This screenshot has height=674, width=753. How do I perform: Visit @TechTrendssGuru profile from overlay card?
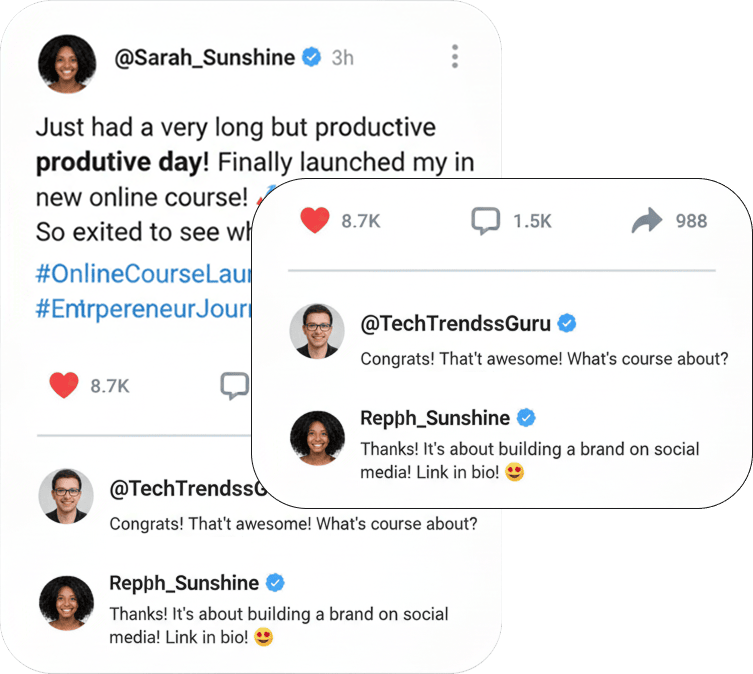point(455,323)
